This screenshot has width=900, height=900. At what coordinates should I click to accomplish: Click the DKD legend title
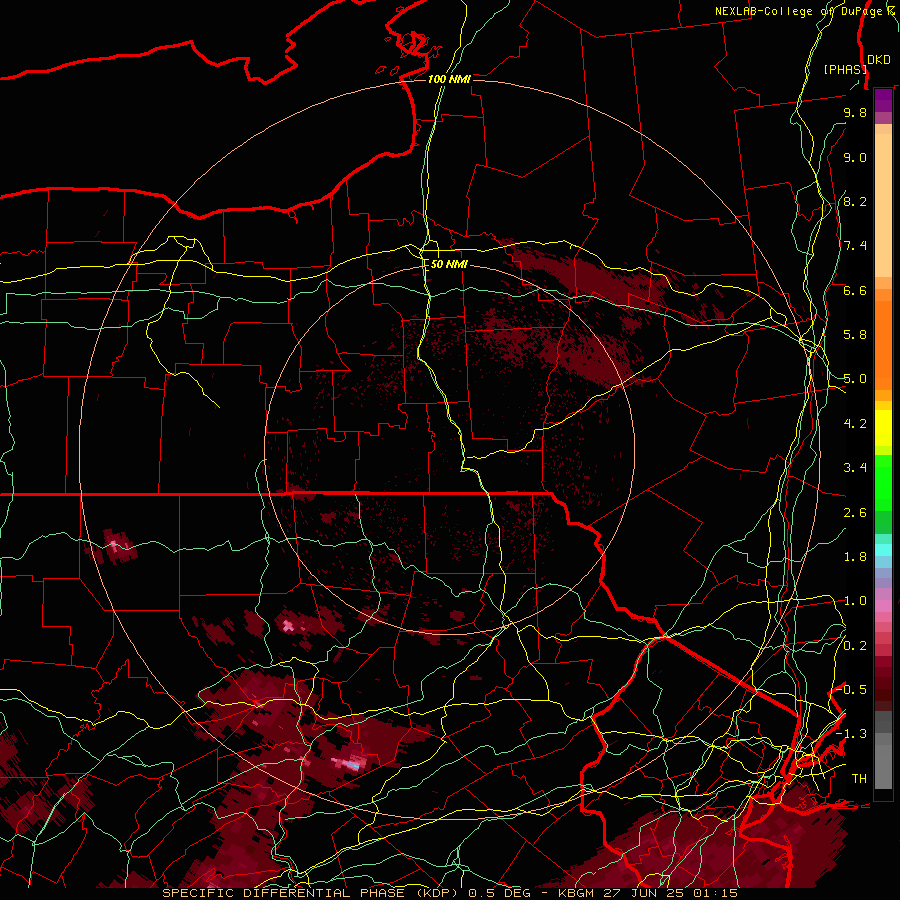pos(879,60)
